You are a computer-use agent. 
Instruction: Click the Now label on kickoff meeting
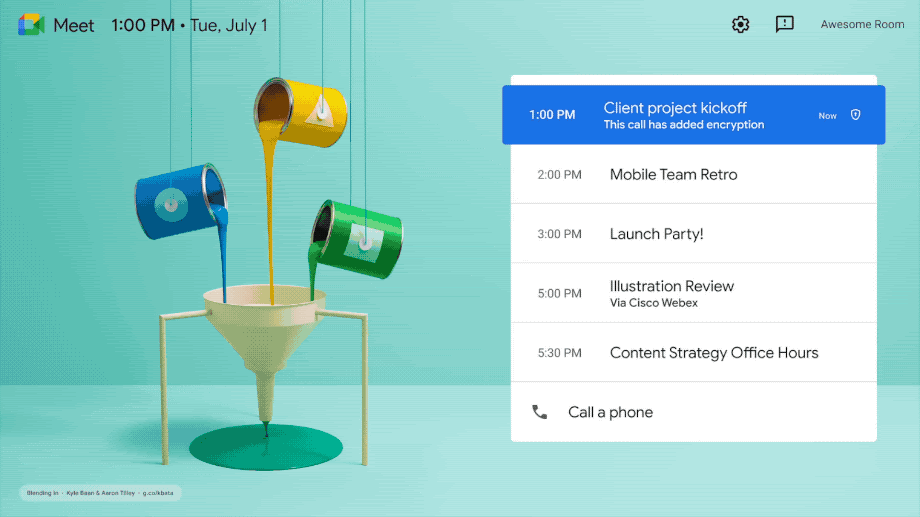[827, 116]
